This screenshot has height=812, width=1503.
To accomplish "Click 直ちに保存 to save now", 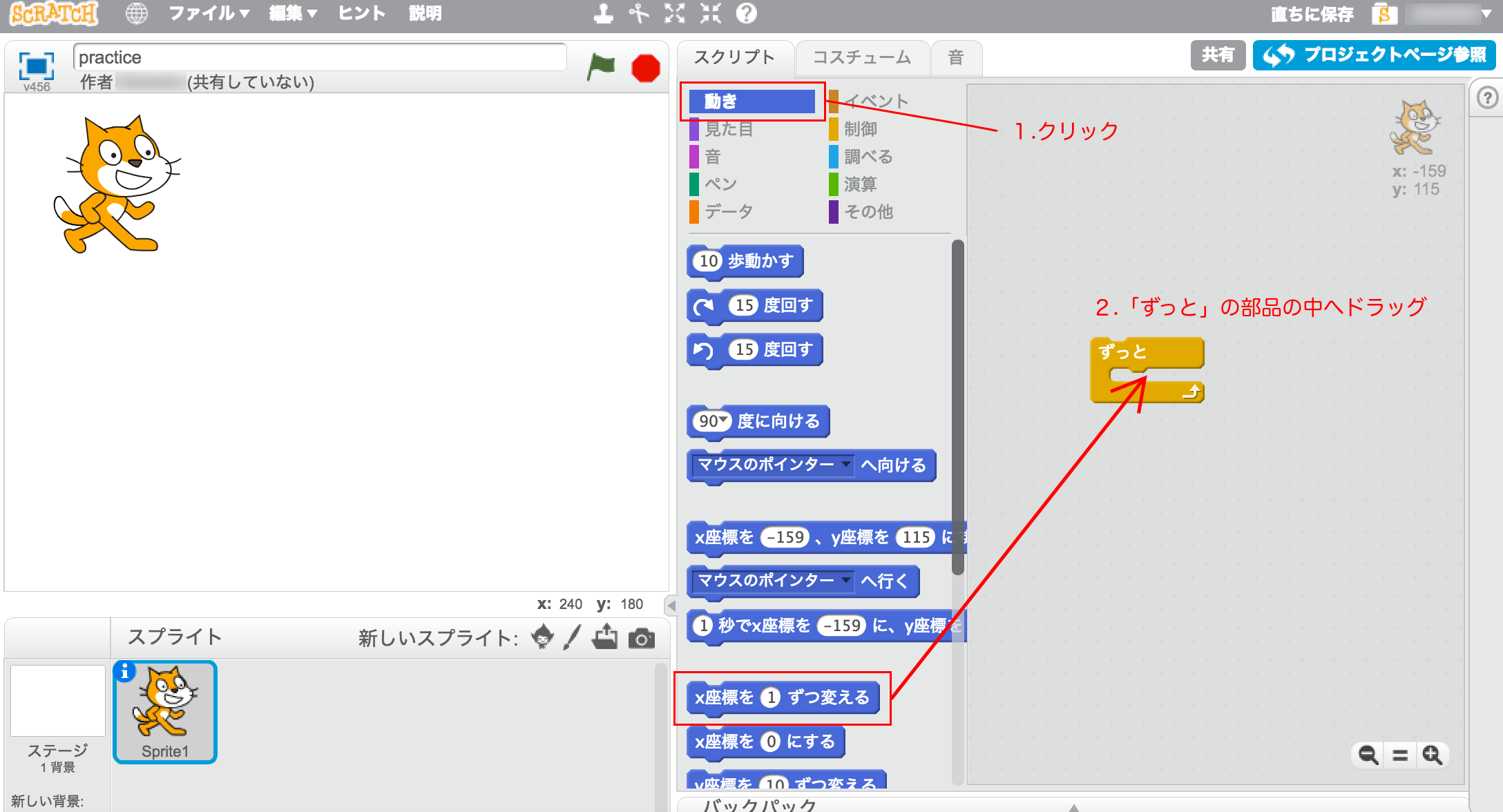I will pyautogui.click(x=1312, y=14).
